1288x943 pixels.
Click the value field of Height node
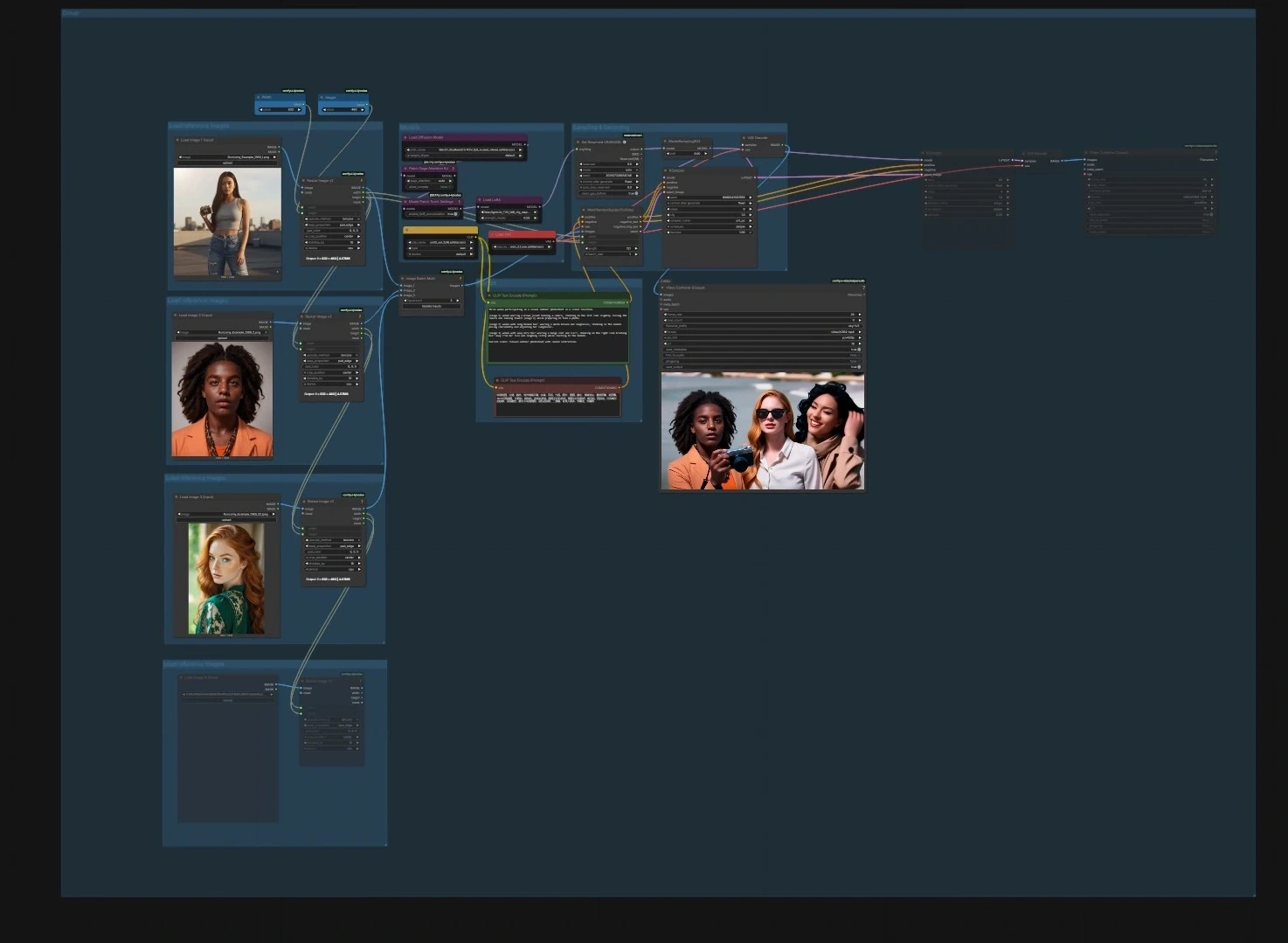pos(343,109)
